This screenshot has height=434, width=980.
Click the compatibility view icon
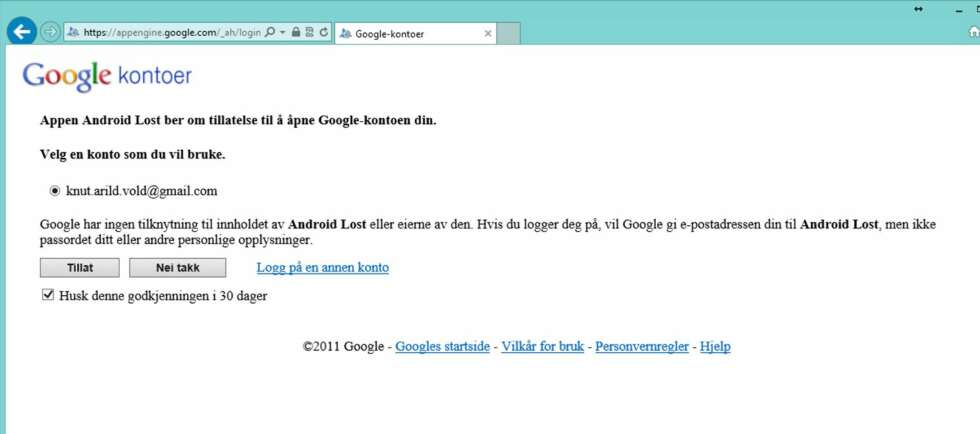coord(309,32)
